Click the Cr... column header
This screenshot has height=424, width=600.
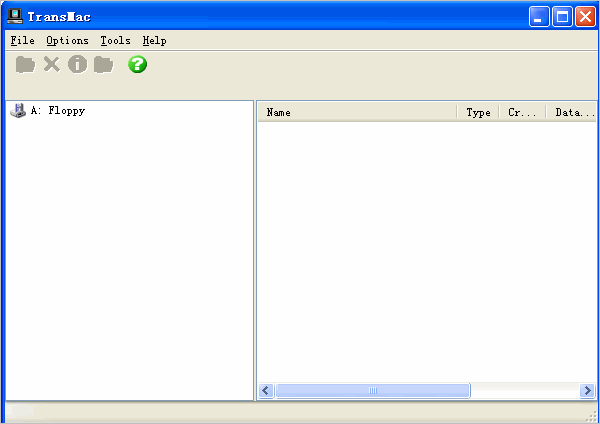[522, 113]
